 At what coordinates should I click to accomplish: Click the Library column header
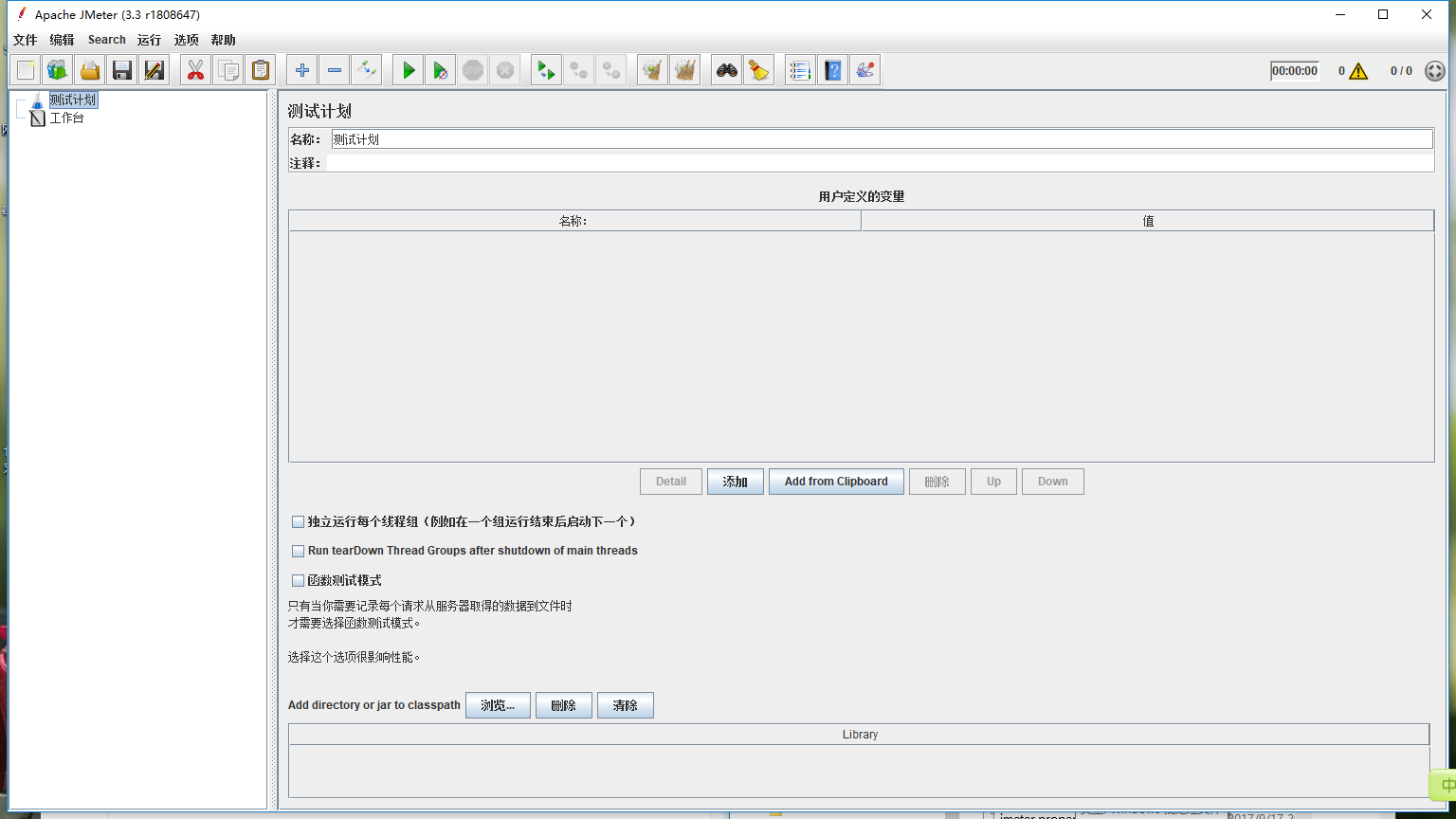[x=860, y=735]
